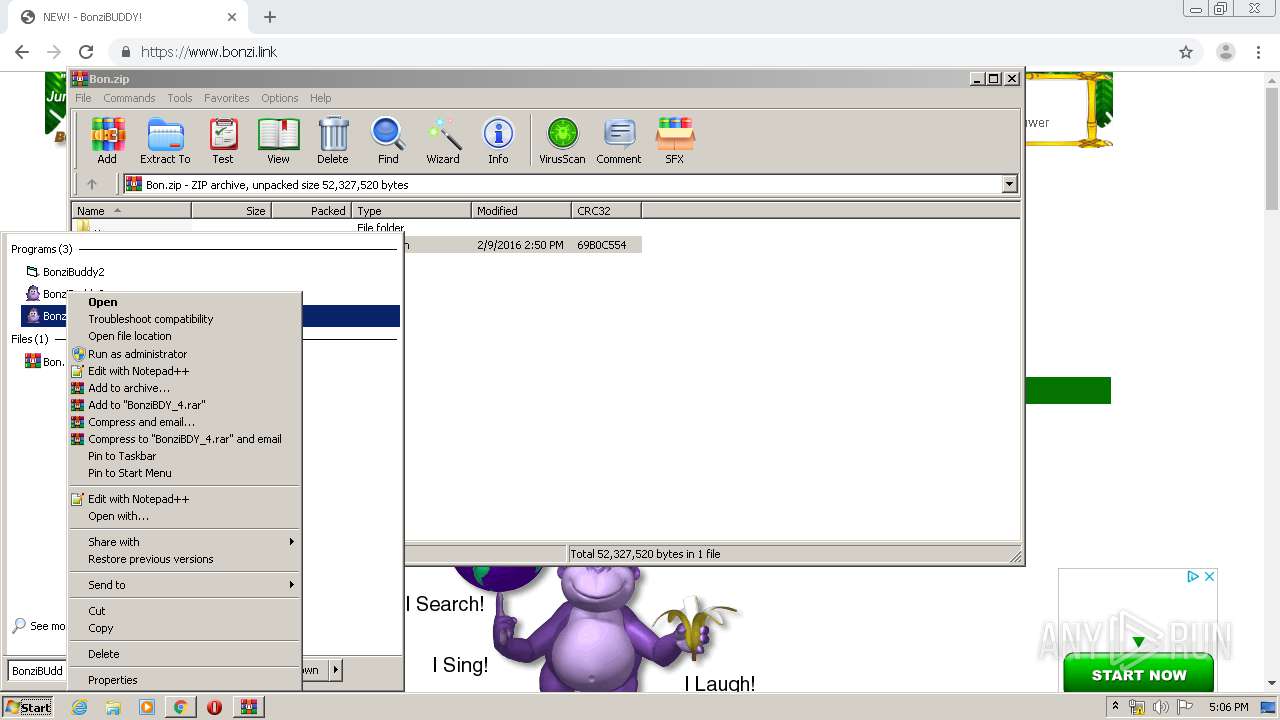Click the red Opera taskbar icon
1280x720 pixels.
pos(214,707)
